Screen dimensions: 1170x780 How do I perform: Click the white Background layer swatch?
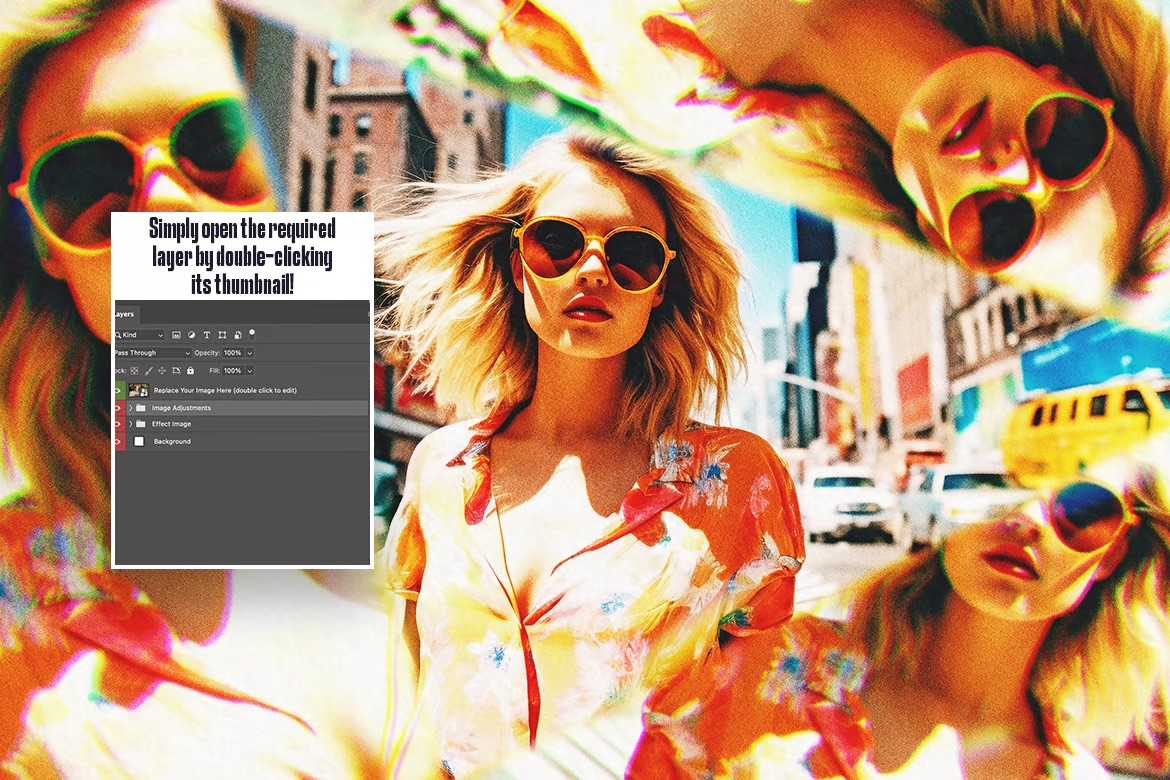click(x=139, y=440)
